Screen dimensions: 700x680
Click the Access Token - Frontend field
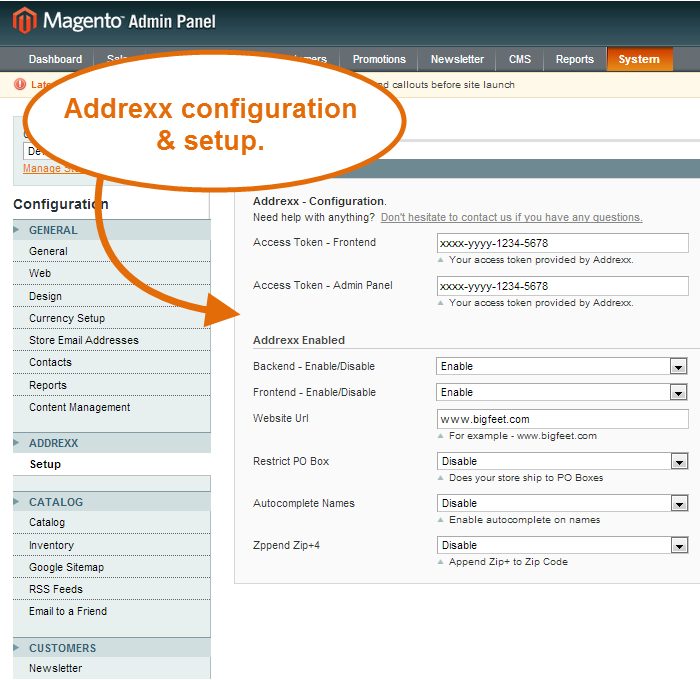pyautogui.click(x=562, y=243)
